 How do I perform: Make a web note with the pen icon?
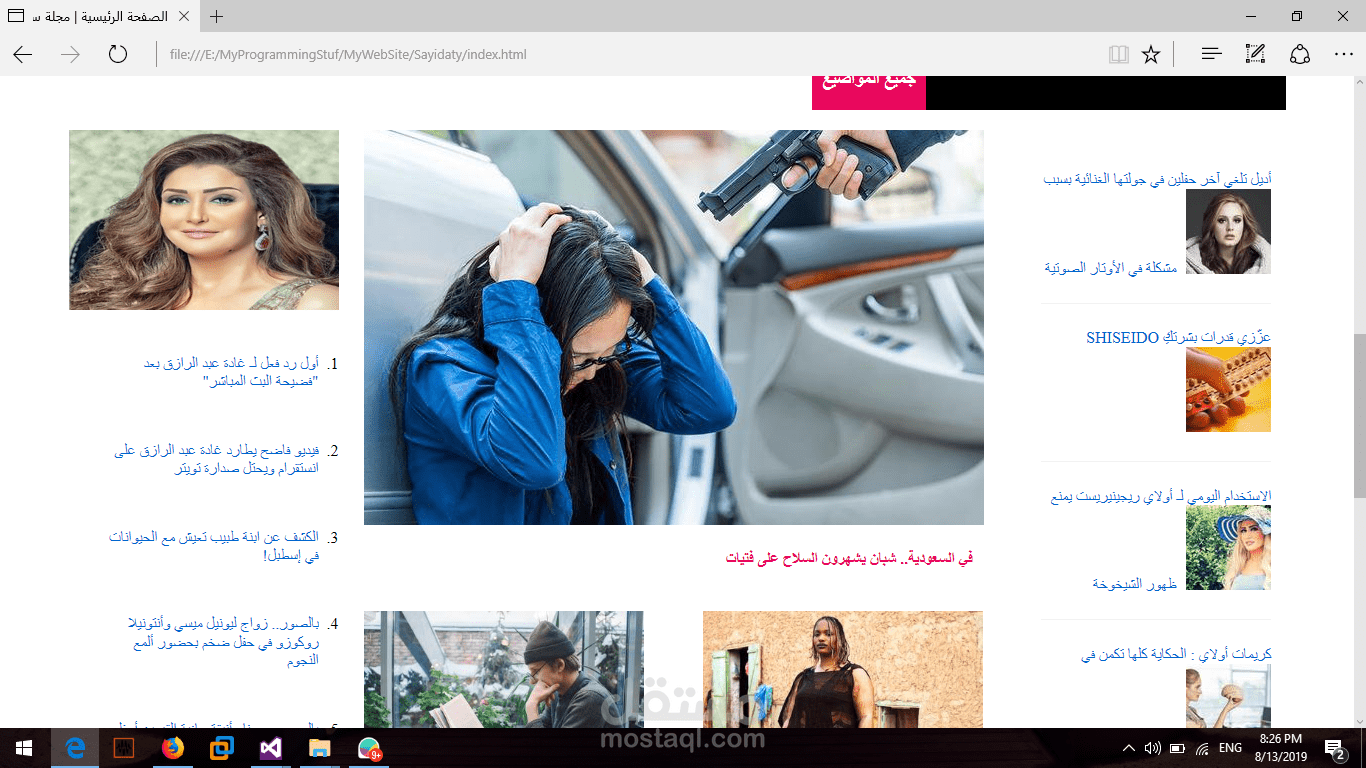coord(1255,54)
